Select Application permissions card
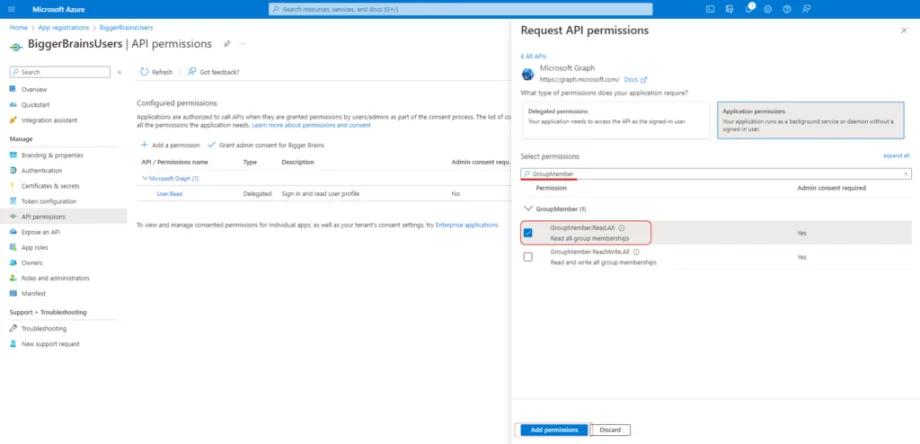 [x=810, y=120]
